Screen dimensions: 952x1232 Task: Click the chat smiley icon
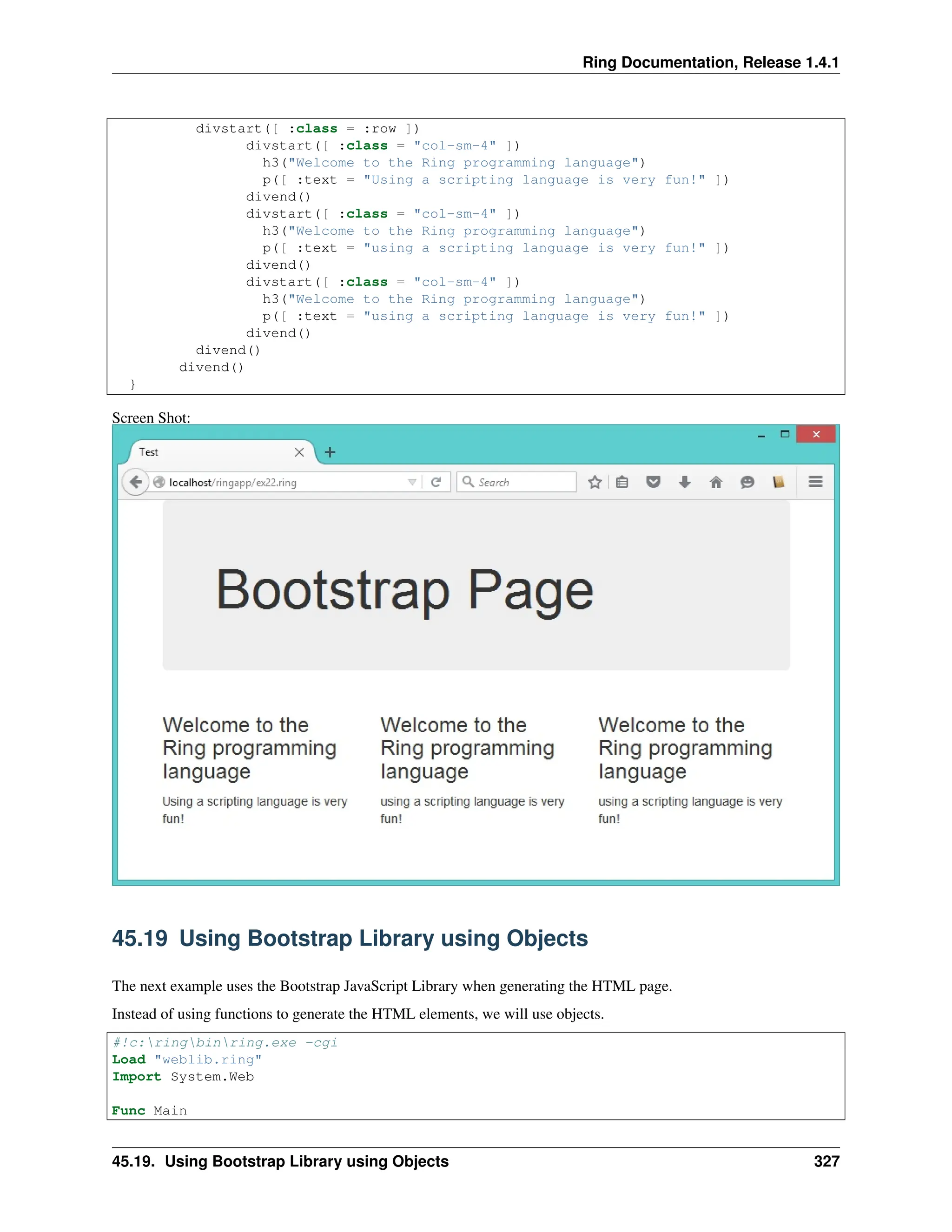(x=747, y=482)
